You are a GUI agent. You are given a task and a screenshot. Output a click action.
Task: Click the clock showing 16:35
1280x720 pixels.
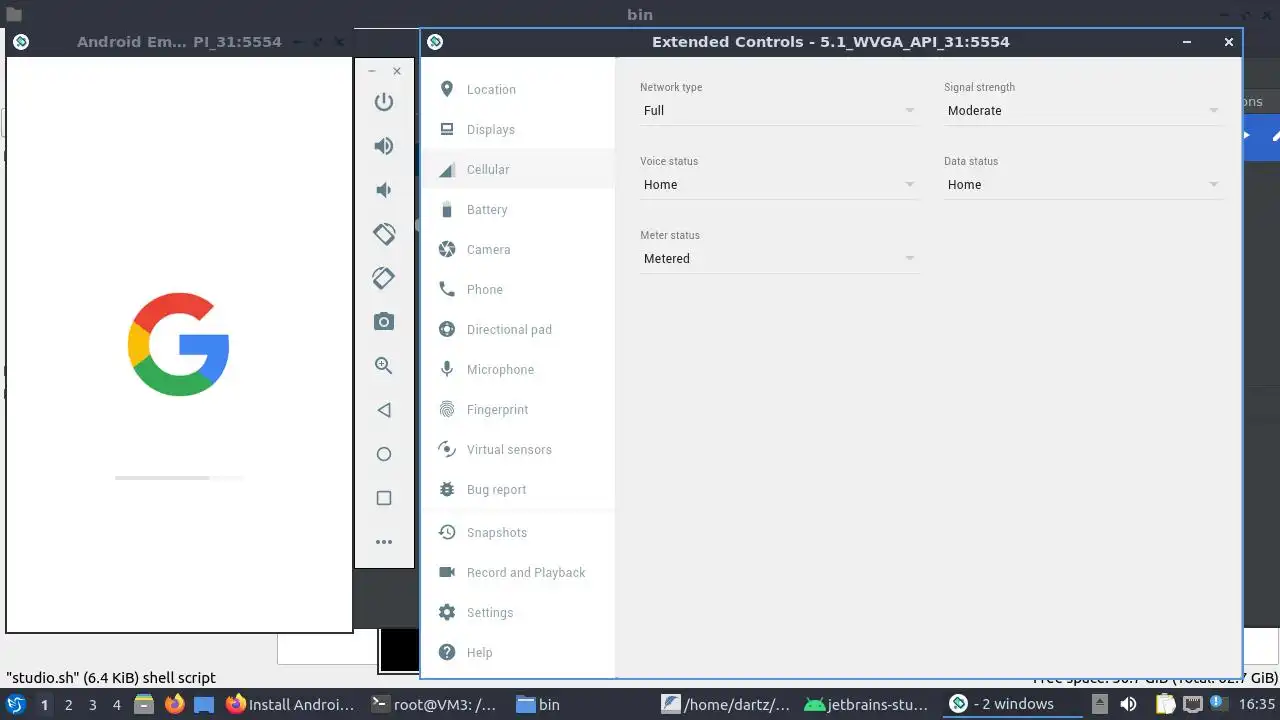(x=1257, y=705)
